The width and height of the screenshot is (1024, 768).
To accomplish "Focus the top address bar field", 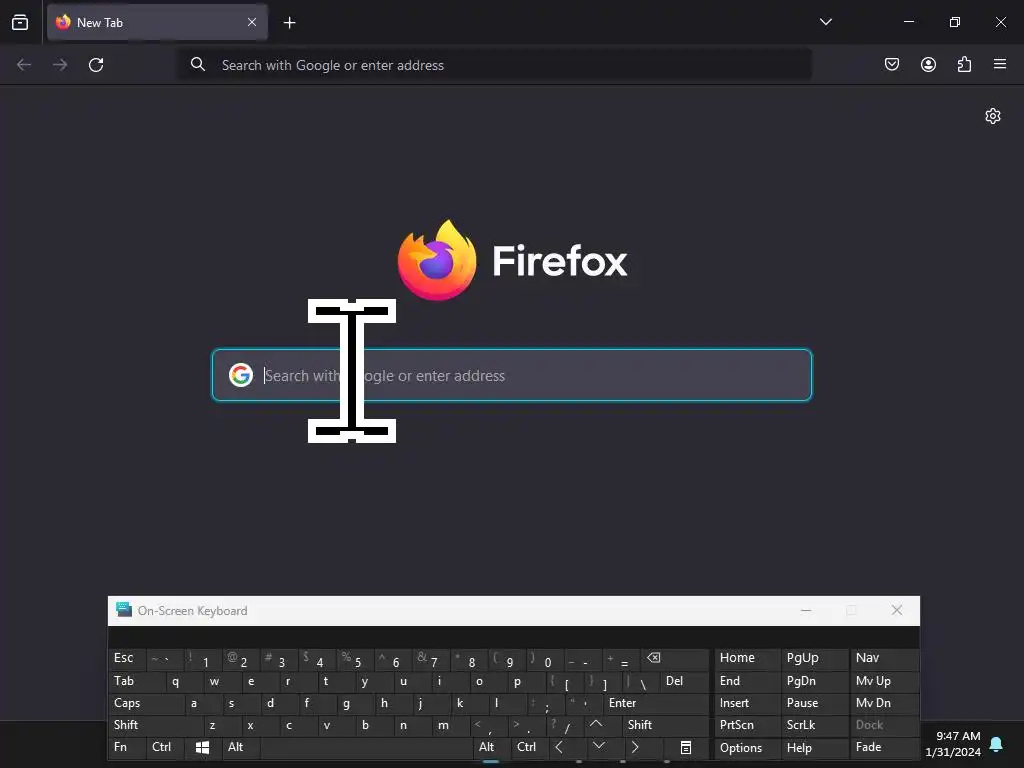I will (495, 65).
